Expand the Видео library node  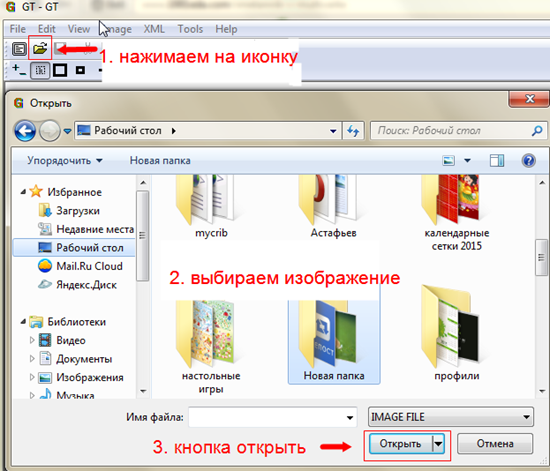32,340
